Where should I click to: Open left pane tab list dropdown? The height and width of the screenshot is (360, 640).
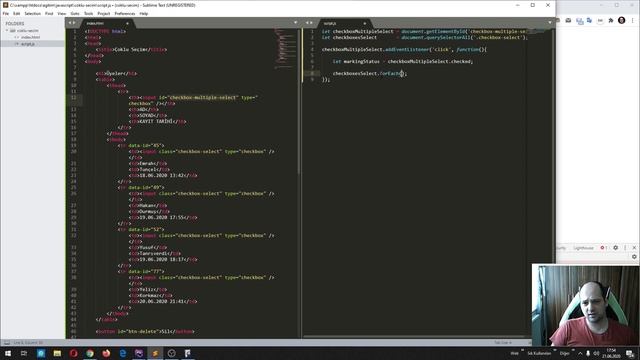tap(296, 23)
